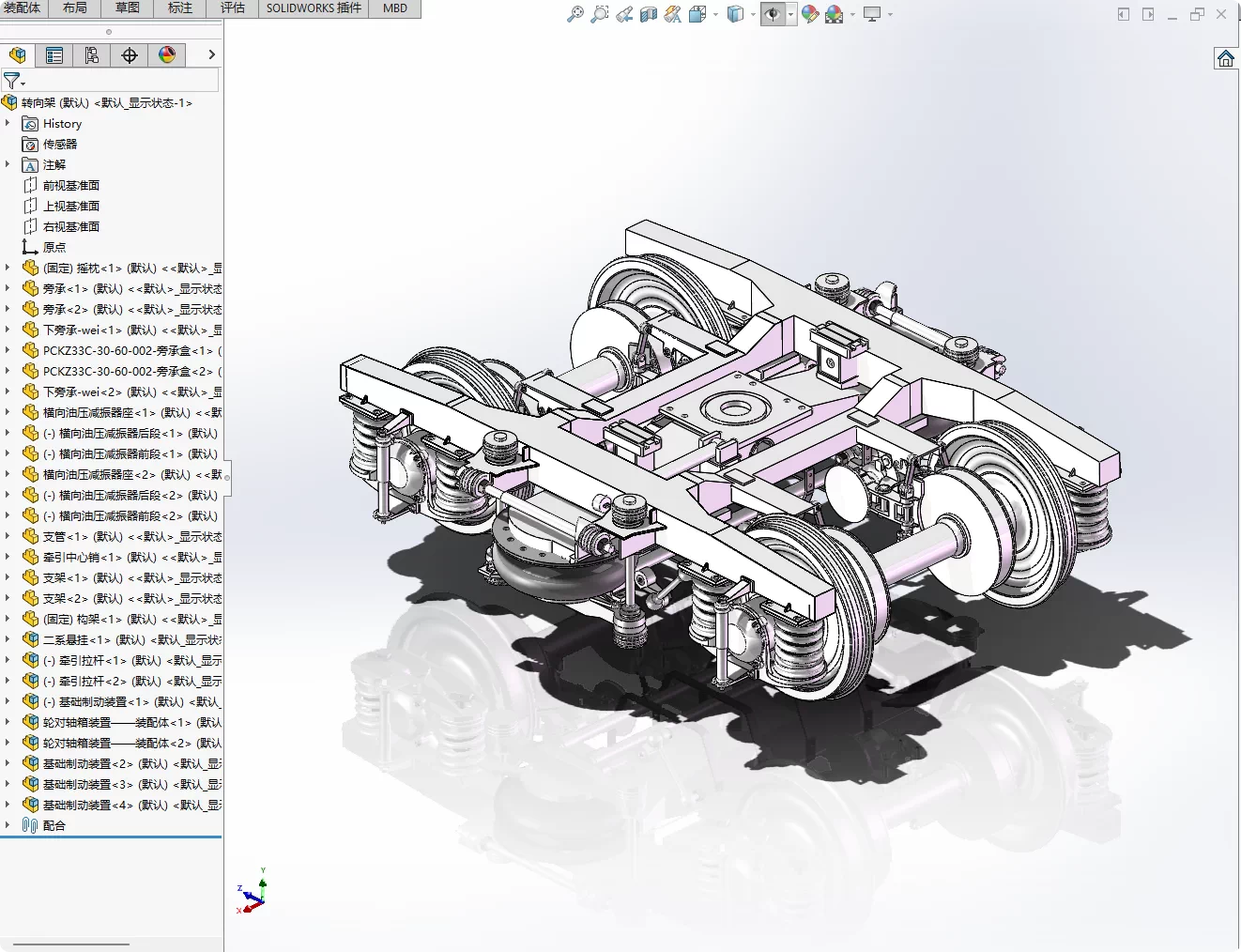This screenshot has height=952, width=1241.
Task: Click the View Orientation cube icon
Action: tap(697, 14)
